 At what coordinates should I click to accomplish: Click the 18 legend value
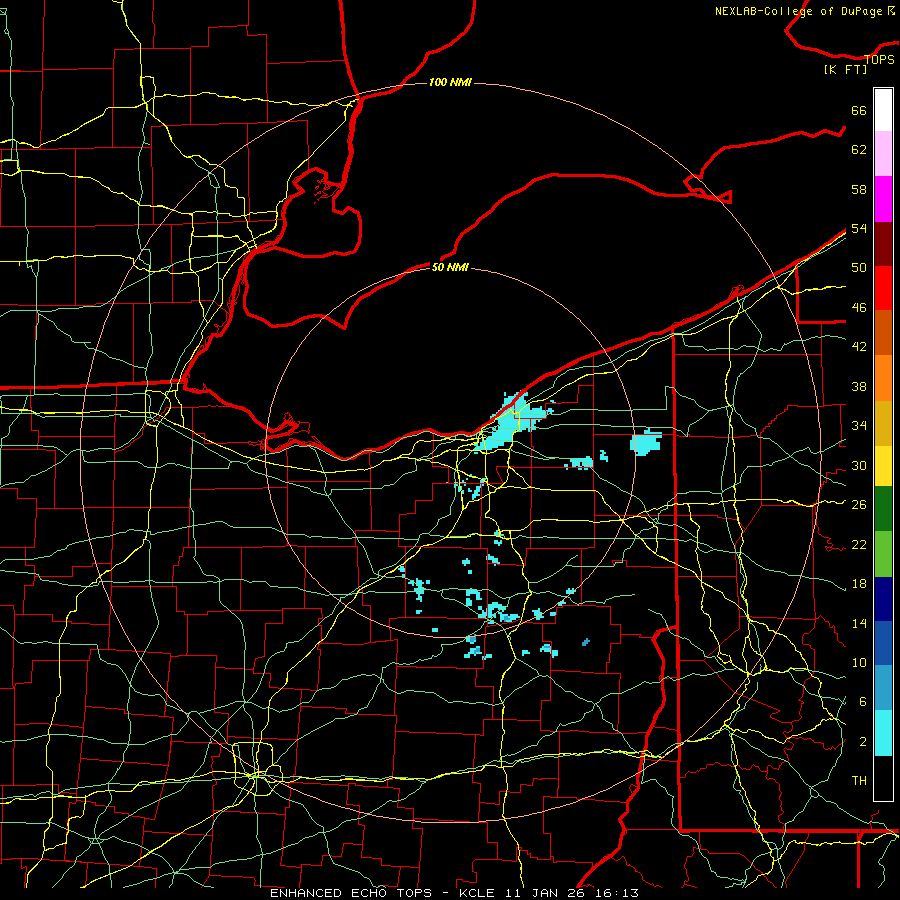[859, 584]
